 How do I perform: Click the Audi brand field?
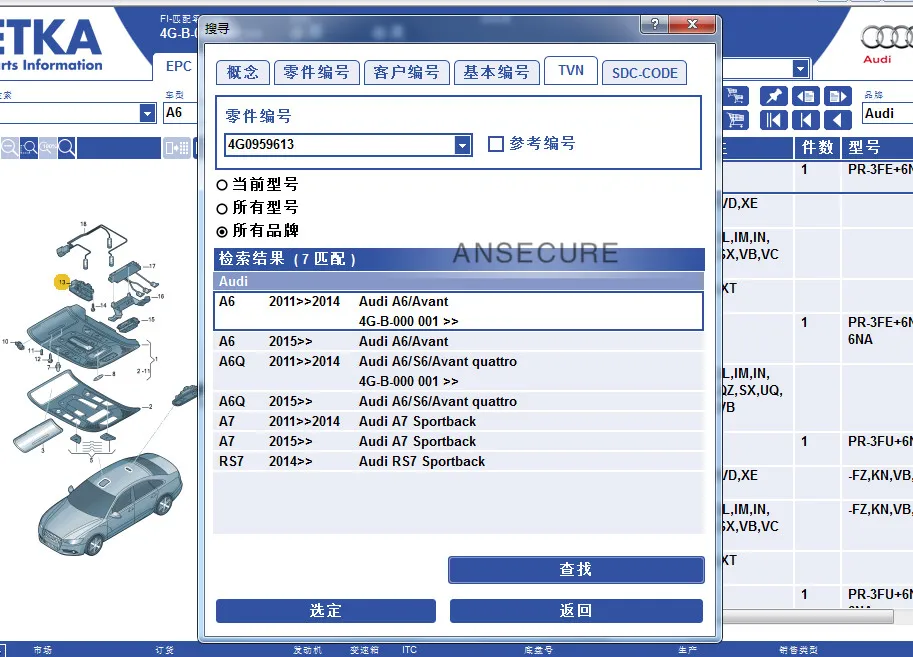tap(887, 113)
